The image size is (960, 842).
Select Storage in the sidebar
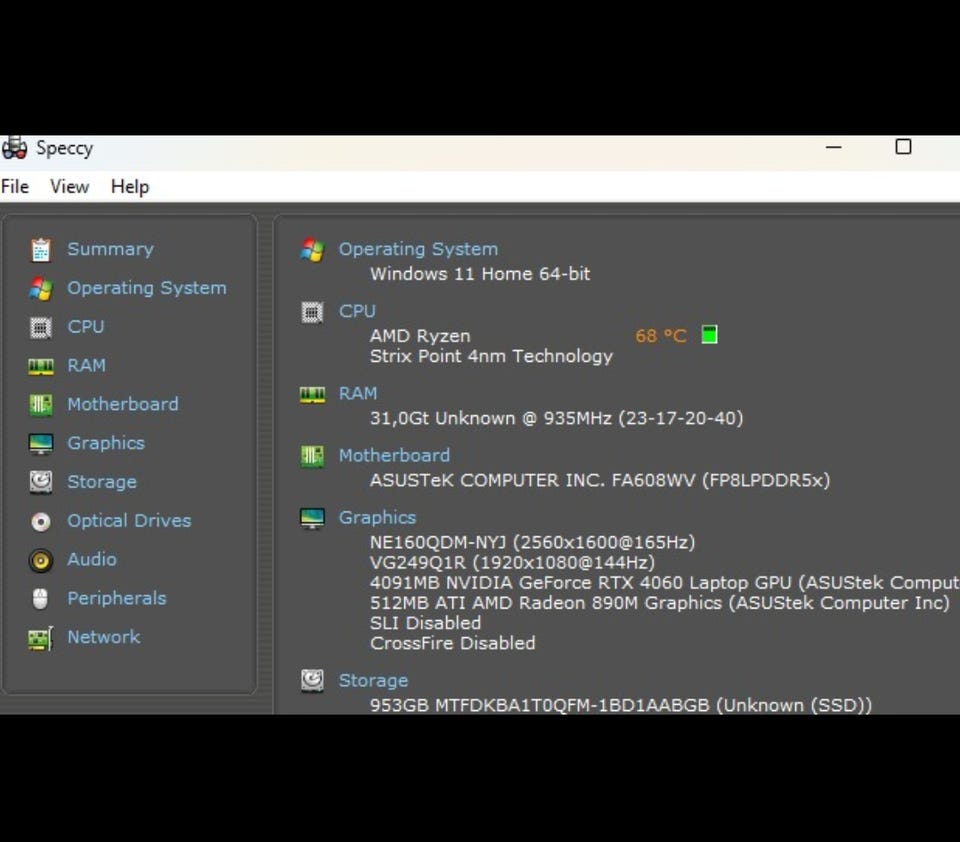click(x=102, y=482)
